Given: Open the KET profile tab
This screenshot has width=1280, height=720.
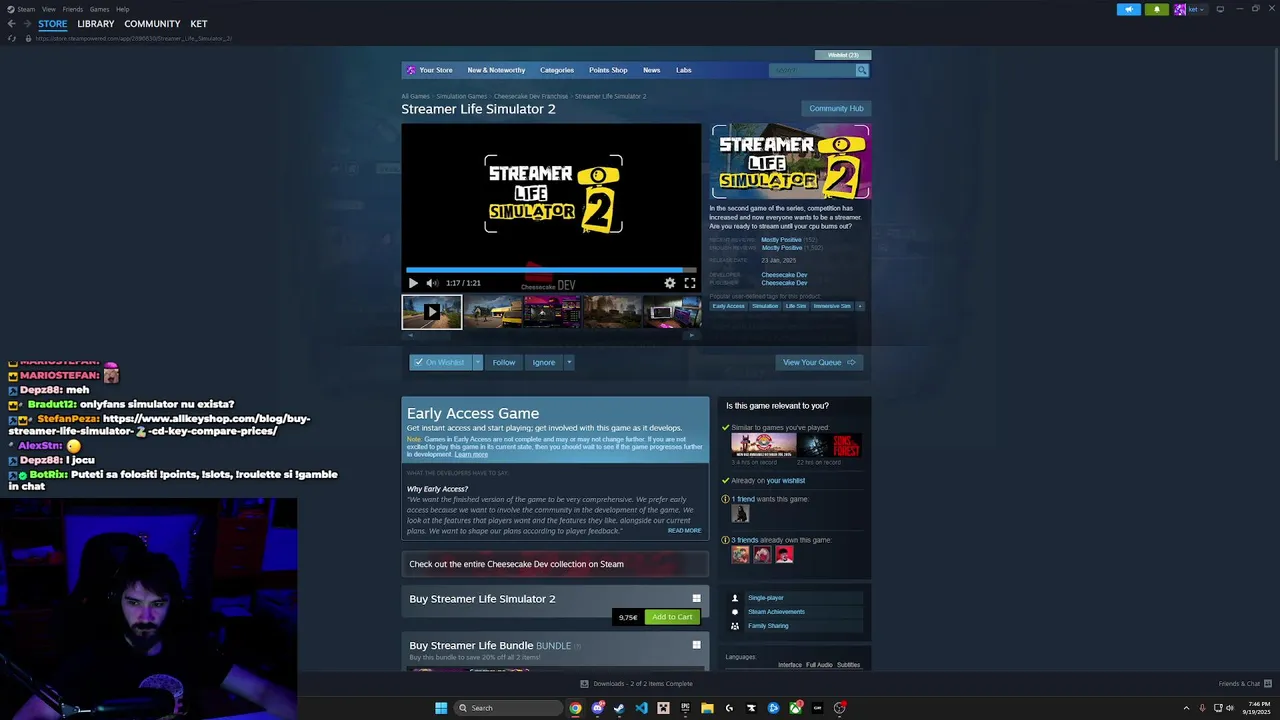Looking at the screenshot, I should click(x=199, y=24).
